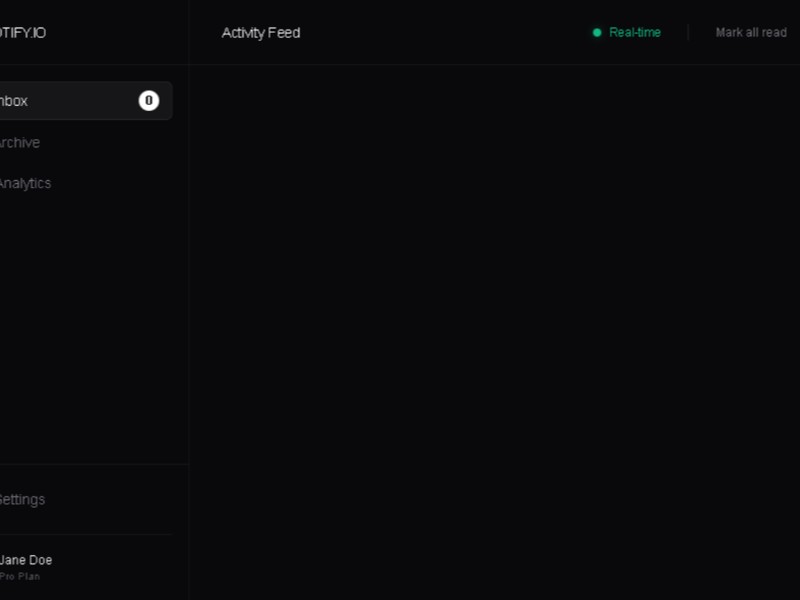Screen dimensions: 800x600
Task: Click the Real-time green color indicator
Action: coord(599,32)
